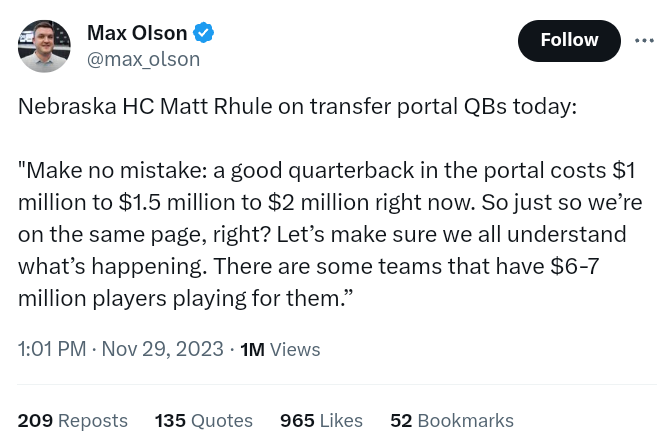Open the three-dot more options menu
This screenshot has height=444, width=662.
coord(642,40)
